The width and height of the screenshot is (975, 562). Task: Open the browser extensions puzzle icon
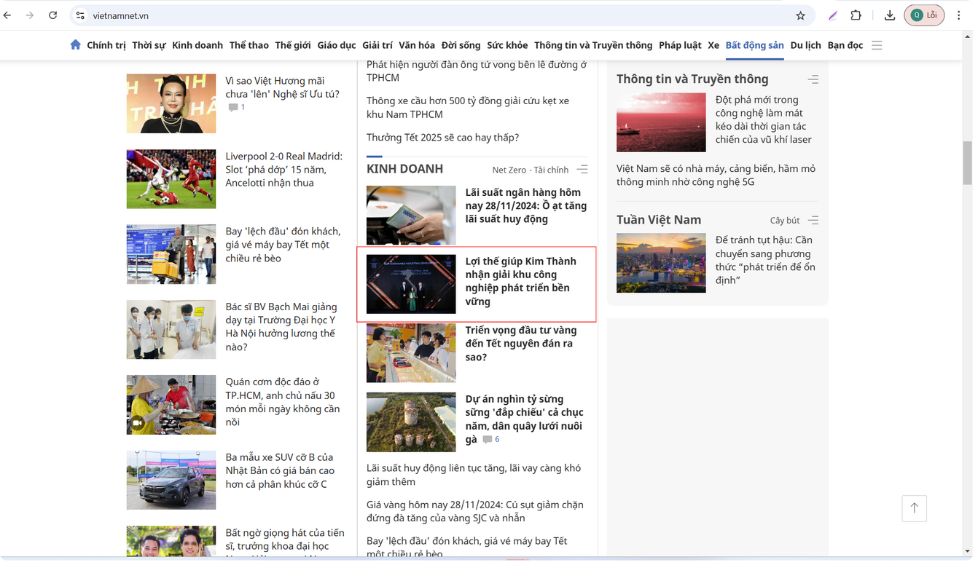click(856, 16)
